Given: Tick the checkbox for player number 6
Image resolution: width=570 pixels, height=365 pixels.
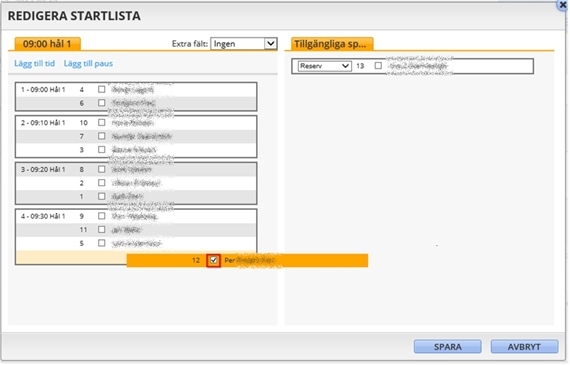Looking at the screenshot, I should pyautogui.click(x=102, y=103).
